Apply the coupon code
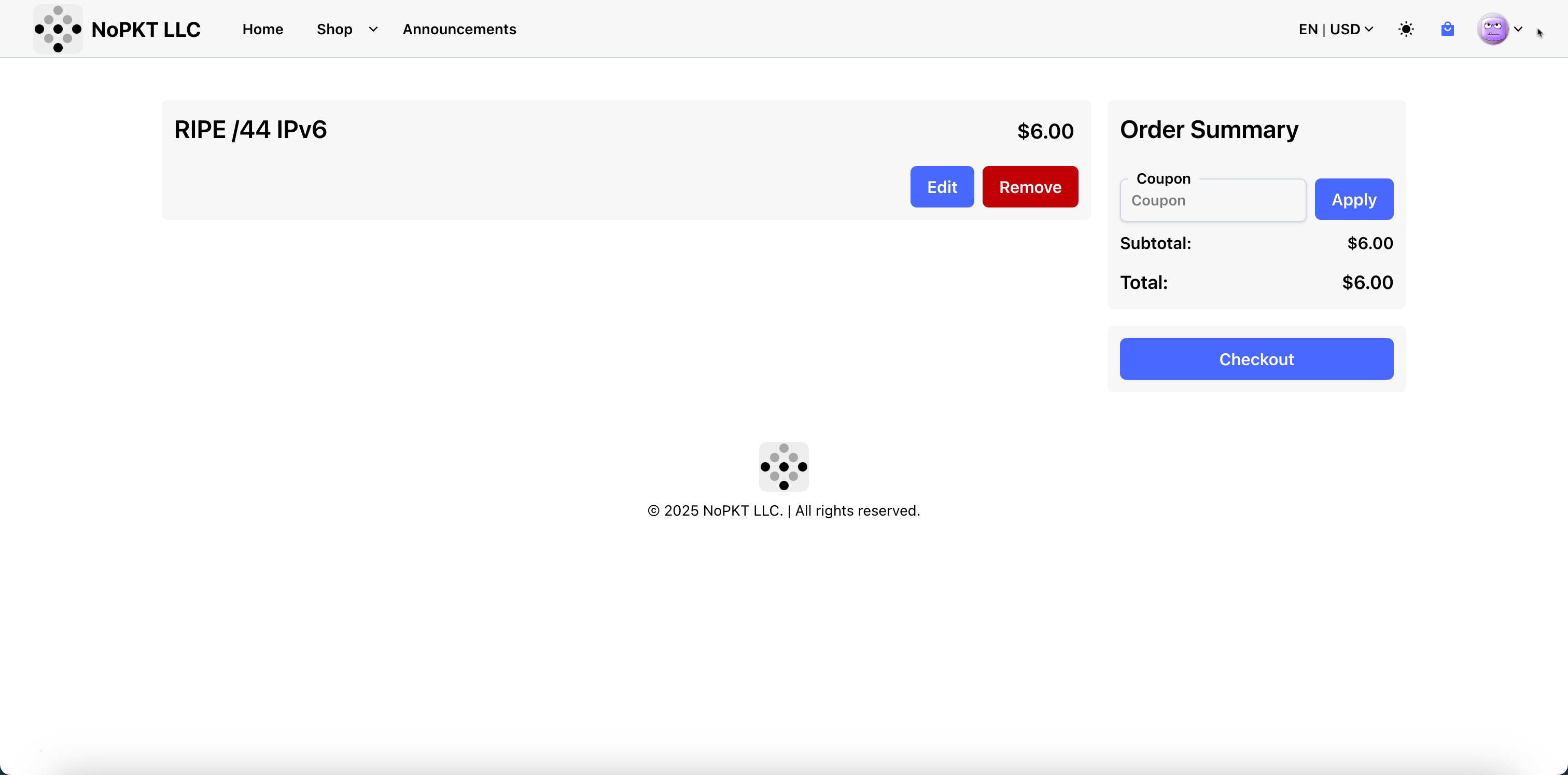The width and height of the screenshot is (1568, 775). [1354, 199]
